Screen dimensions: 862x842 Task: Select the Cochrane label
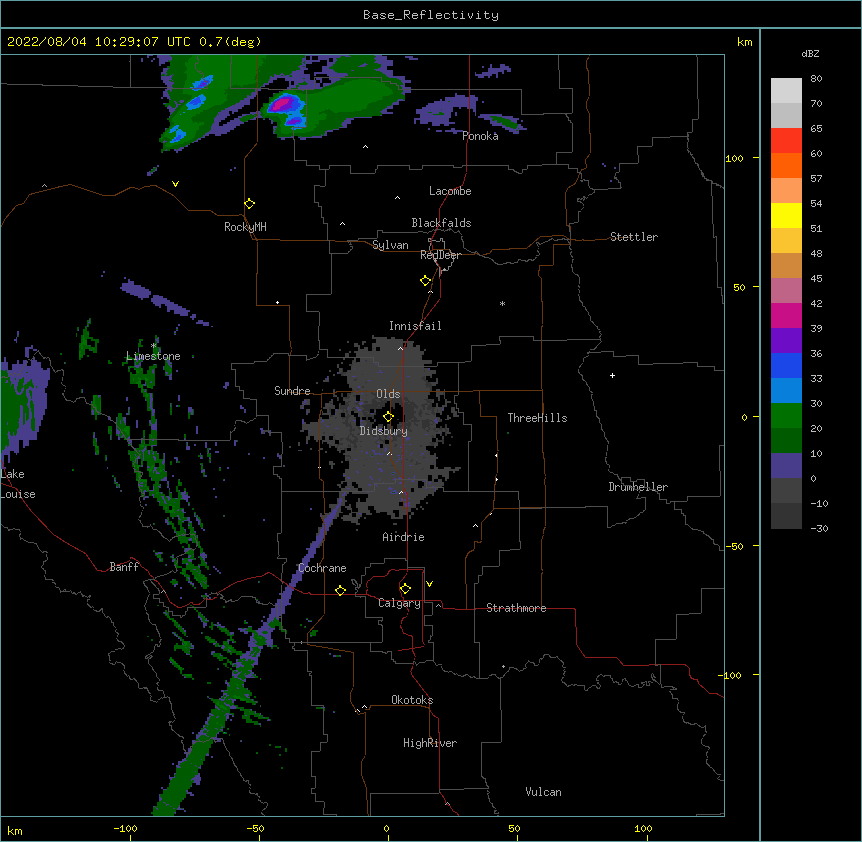(322, 568)
